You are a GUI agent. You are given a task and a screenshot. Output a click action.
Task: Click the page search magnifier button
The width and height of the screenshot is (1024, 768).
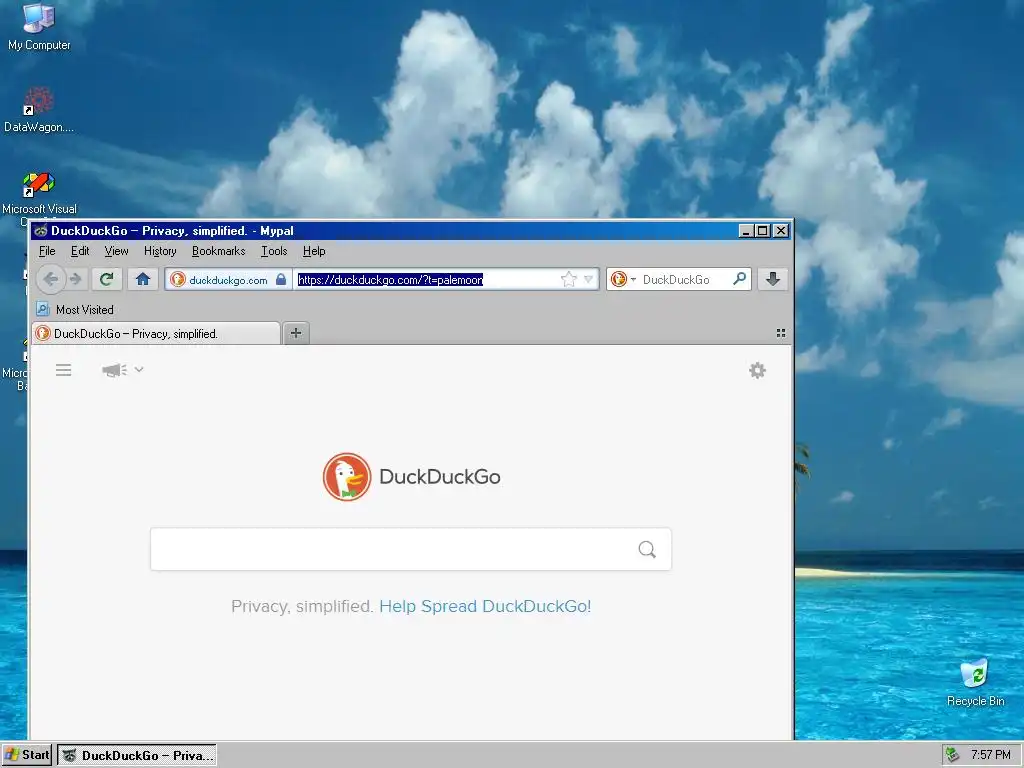pos(647,549)
